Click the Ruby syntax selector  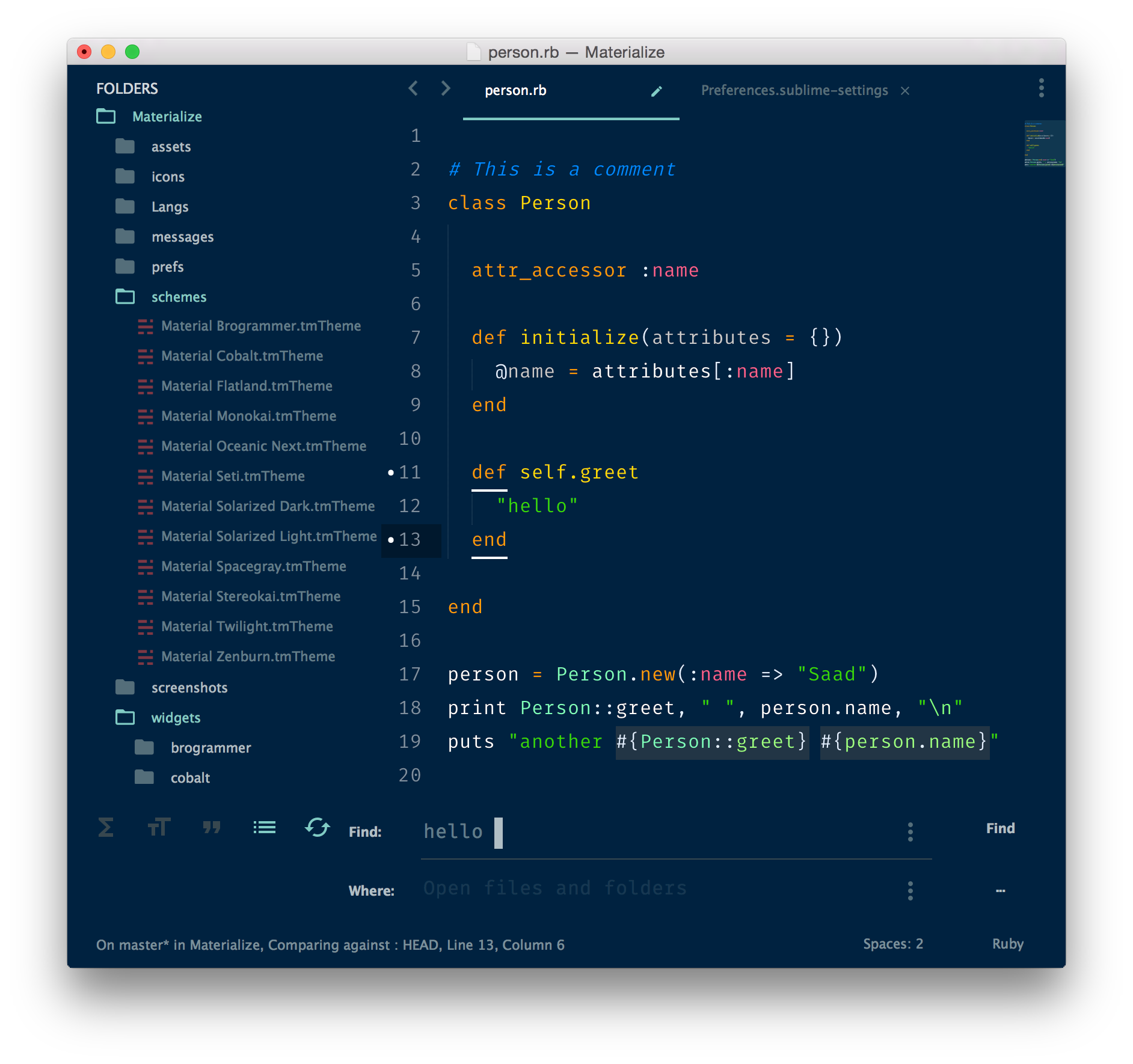pyautogui.click(x=1008, y=944)
